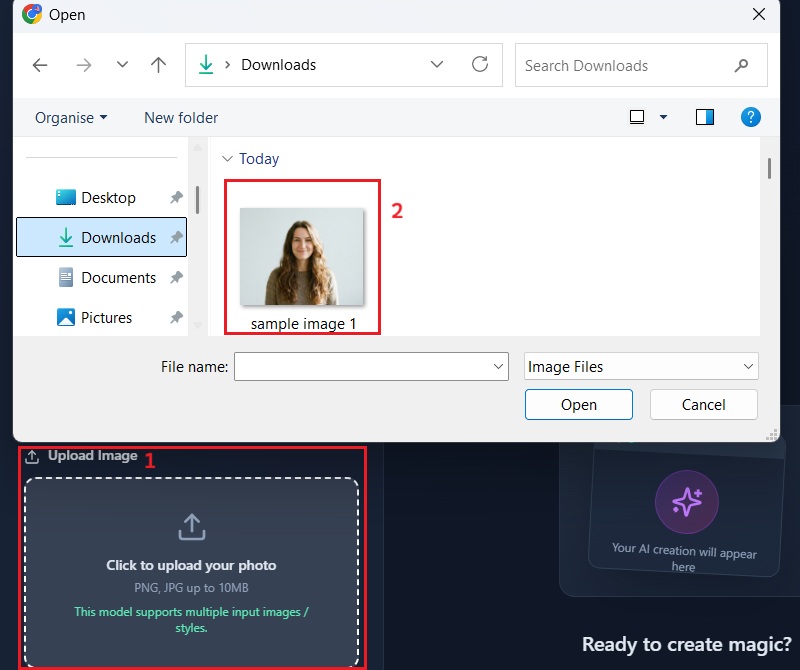
Task: Open the blue help icon
Action: (751, 117)
